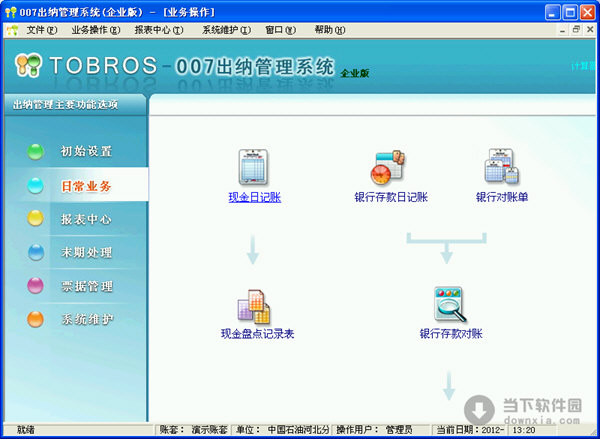The width and height of the screenshot is (600, 439).
Task: Maximize the main application window
Action: [570, 13]
